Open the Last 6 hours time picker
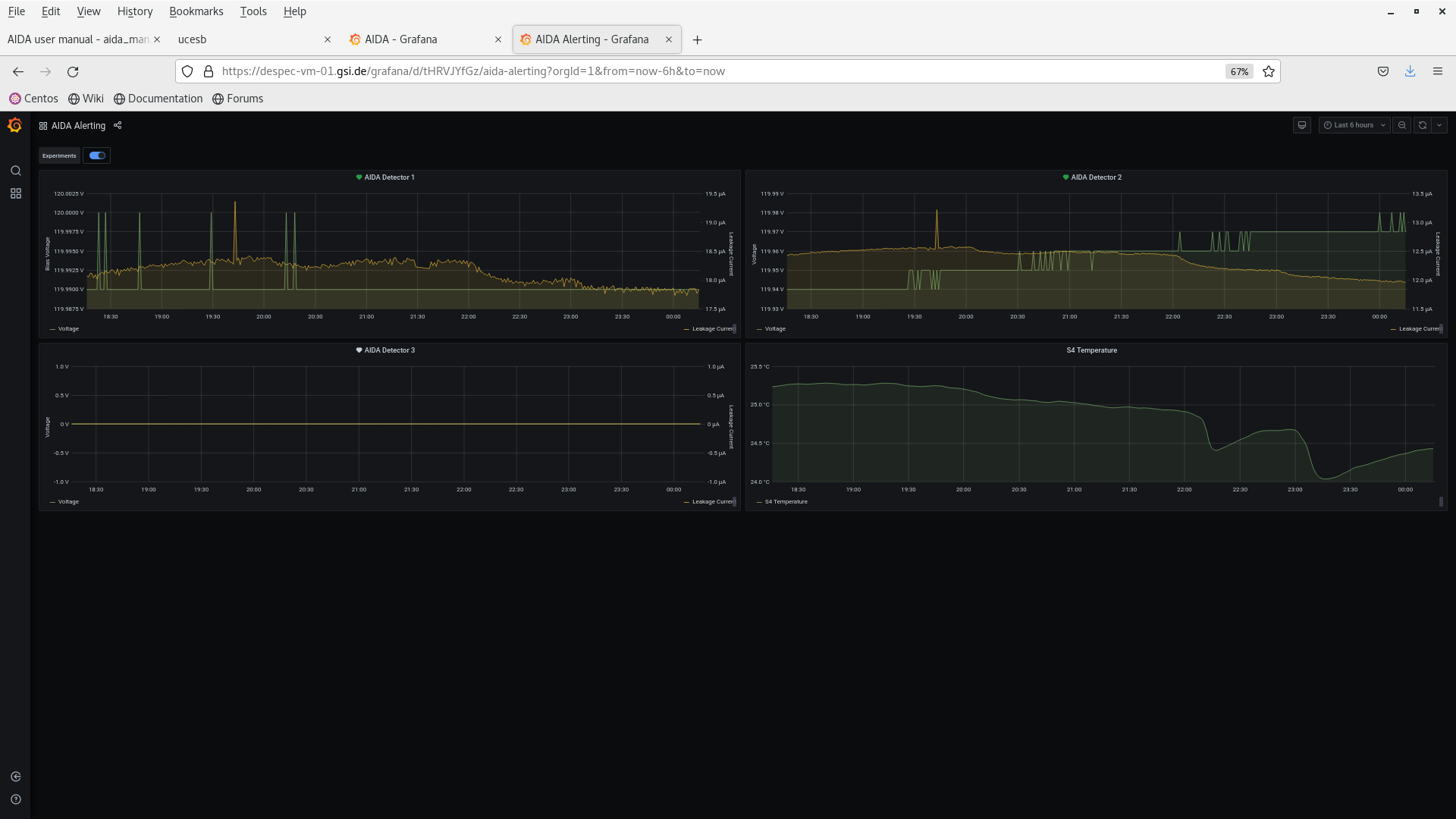Screen dimensions: 1456x819 1354,125
